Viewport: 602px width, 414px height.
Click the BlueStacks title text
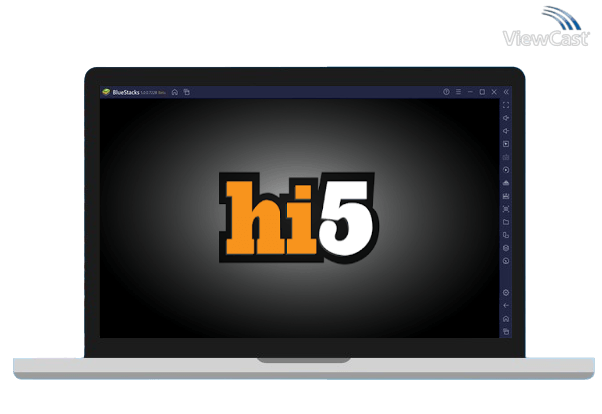126,92
